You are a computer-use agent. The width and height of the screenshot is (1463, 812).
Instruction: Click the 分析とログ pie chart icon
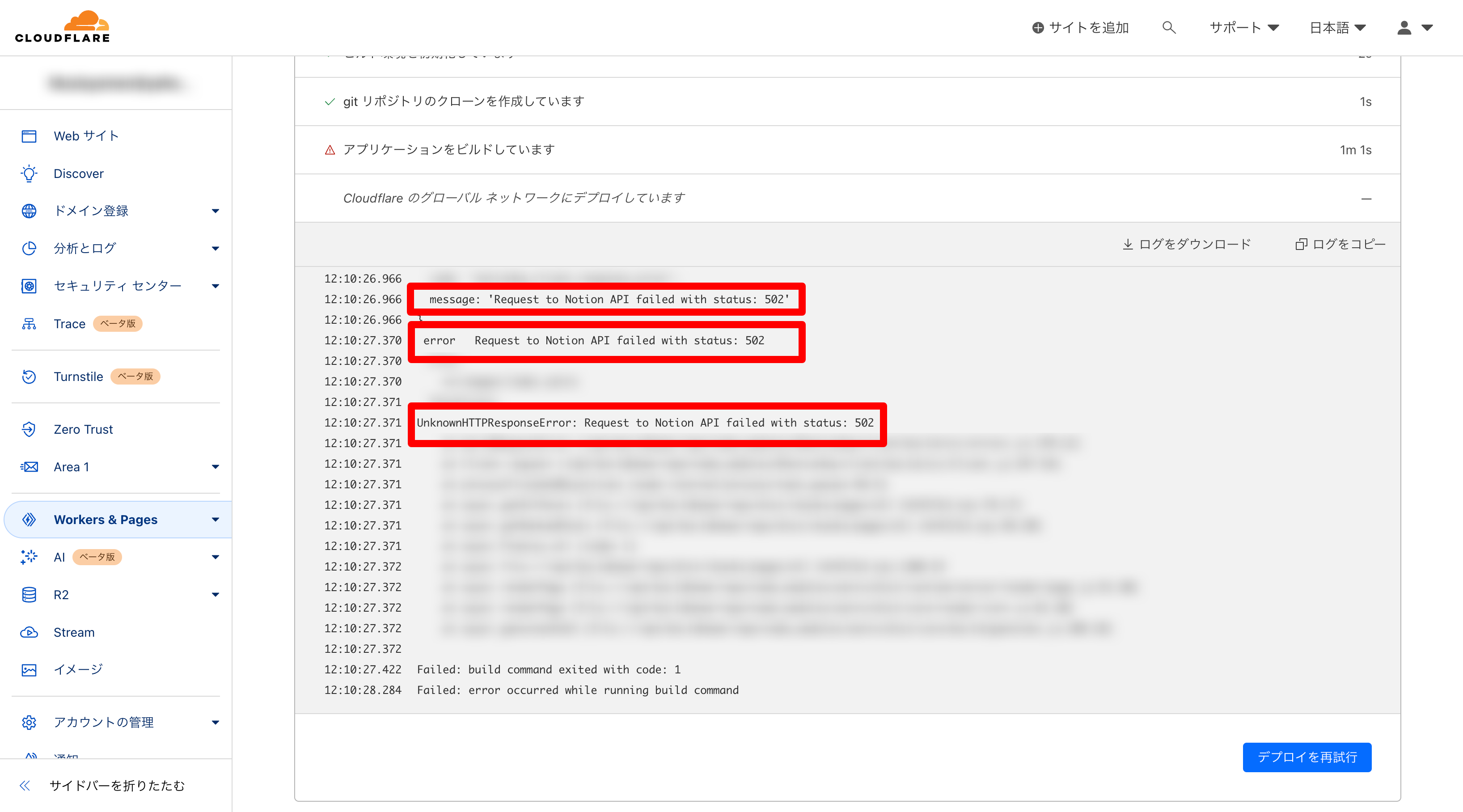29,248
